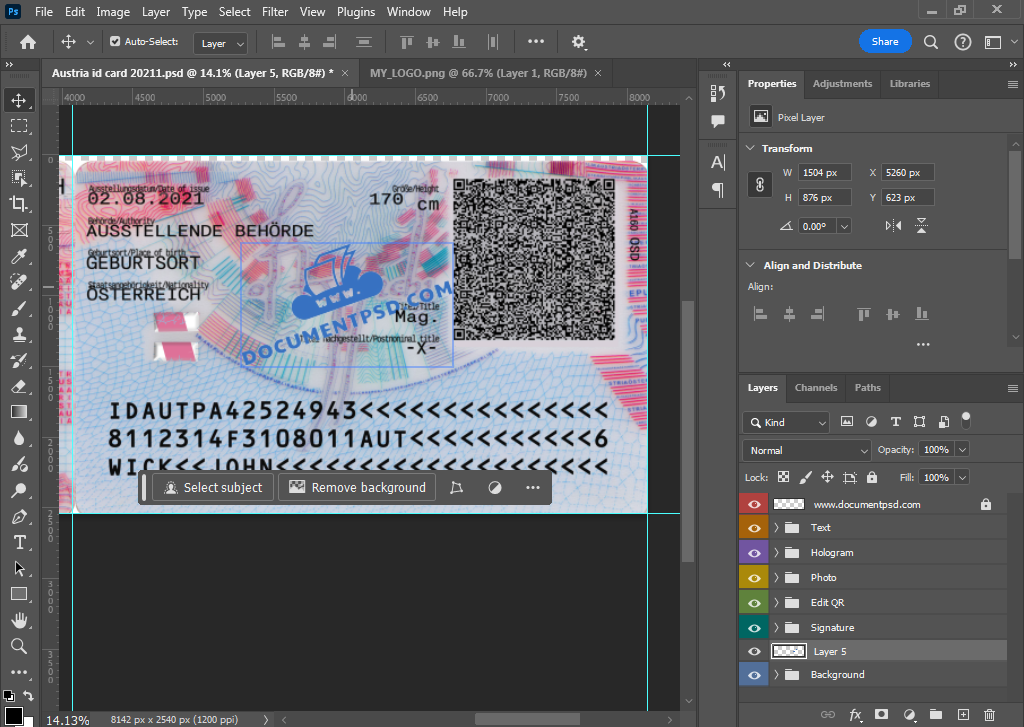
Task: Collapse the Transform section
Action: click(x=750, y=148)
